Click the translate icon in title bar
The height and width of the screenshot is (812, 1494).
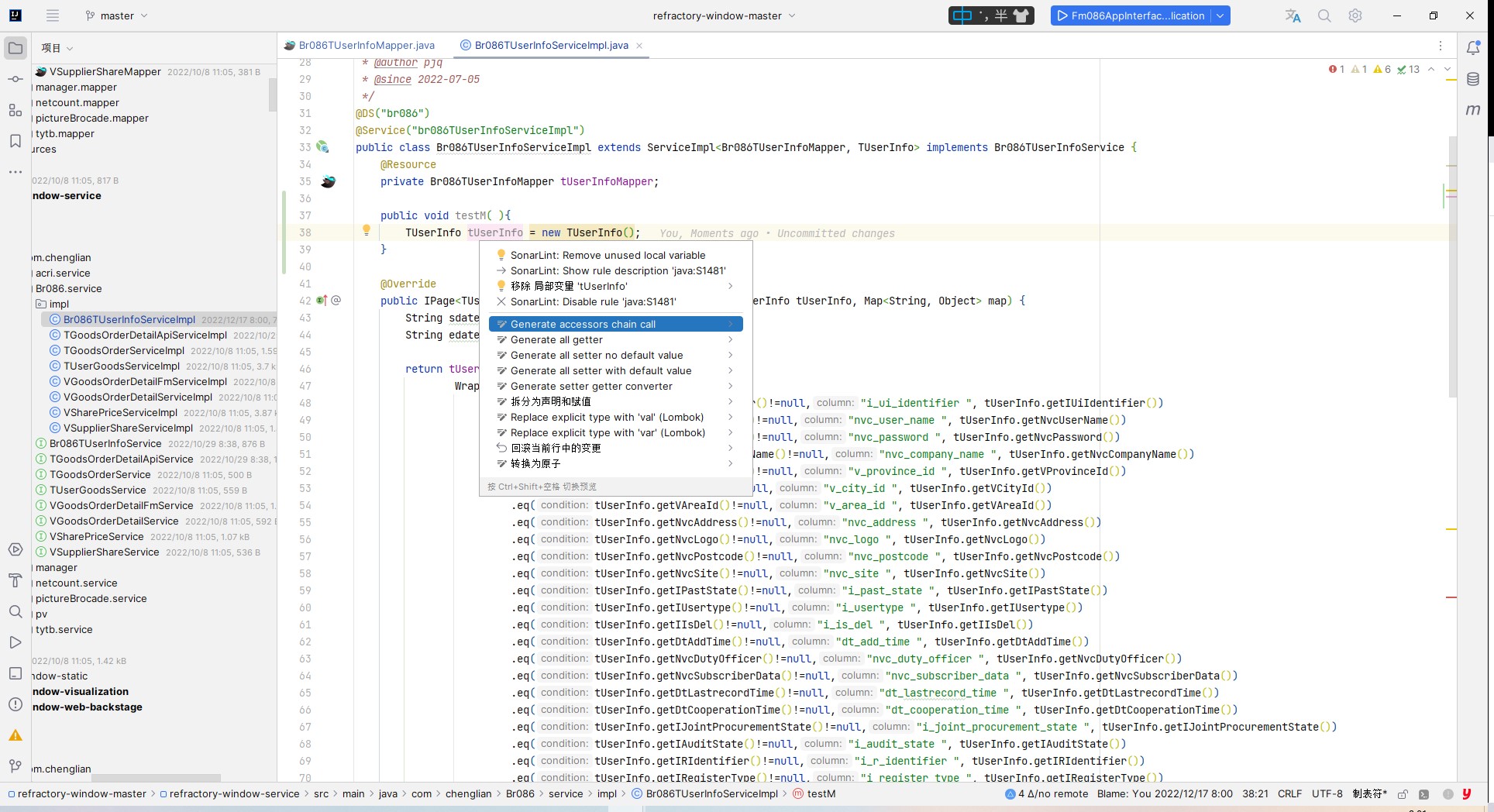click(x=1293, y=15)
